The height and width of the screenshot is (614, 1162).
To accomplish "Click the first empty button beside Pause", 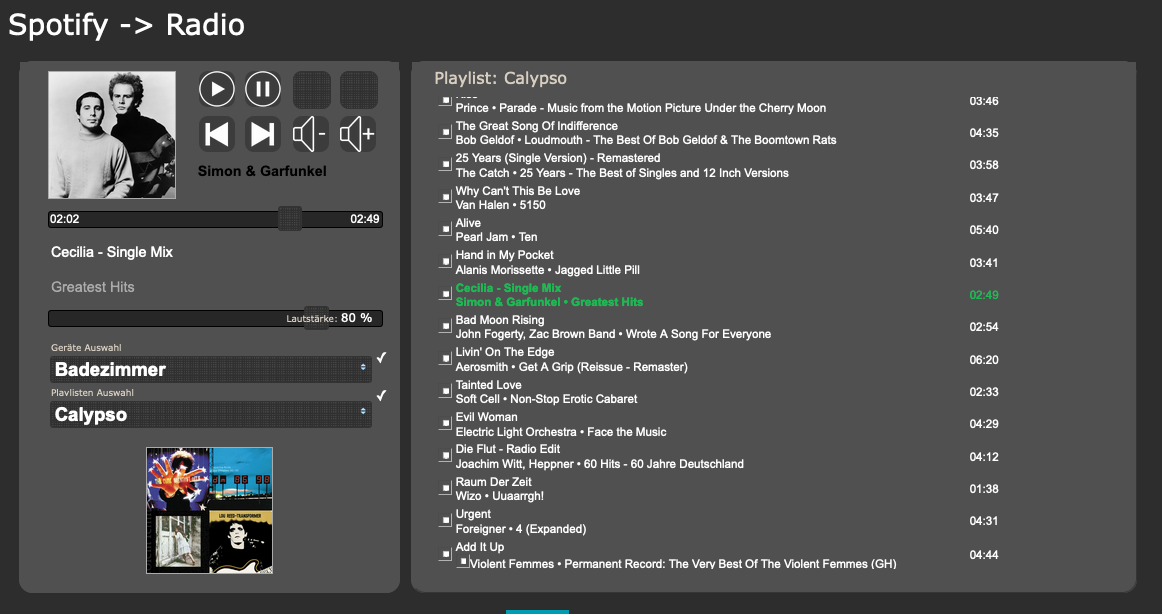I will tap(311, 89).
